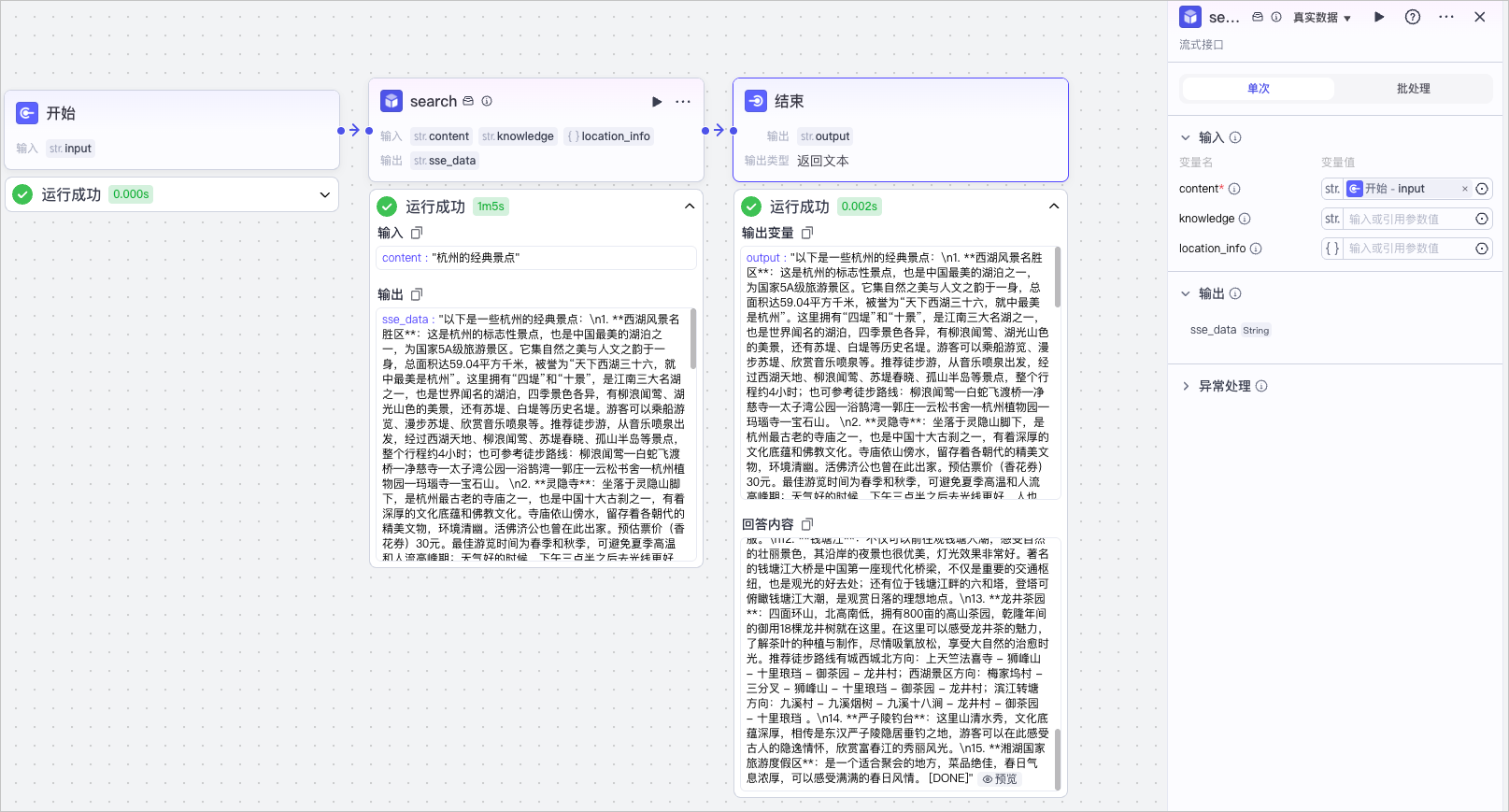Image resolution: width=1509 pixels, height=812 pixels.
Task: Copy the end node output variables
Action: [807, 233]
